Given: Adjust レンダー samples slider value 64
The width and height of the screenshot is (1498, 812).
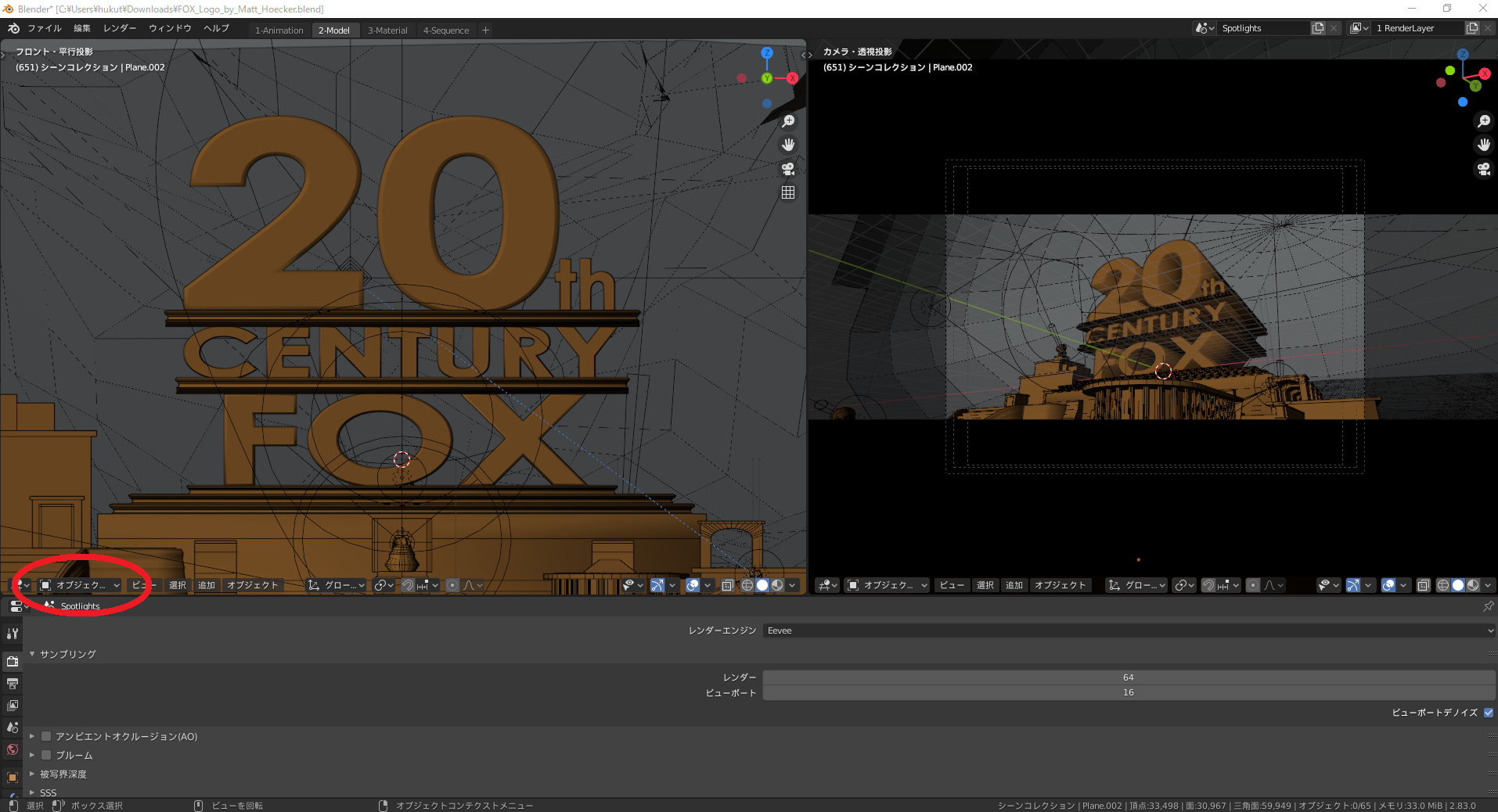Looking at the screenshot, I should click(1129, 677).
